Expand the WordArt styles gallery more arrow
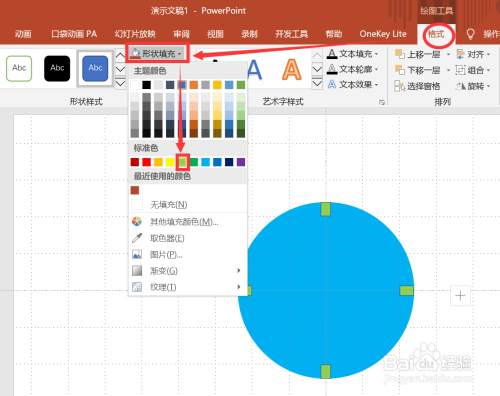The height and width of the screenshot is (396, 500). pos(317,83)
